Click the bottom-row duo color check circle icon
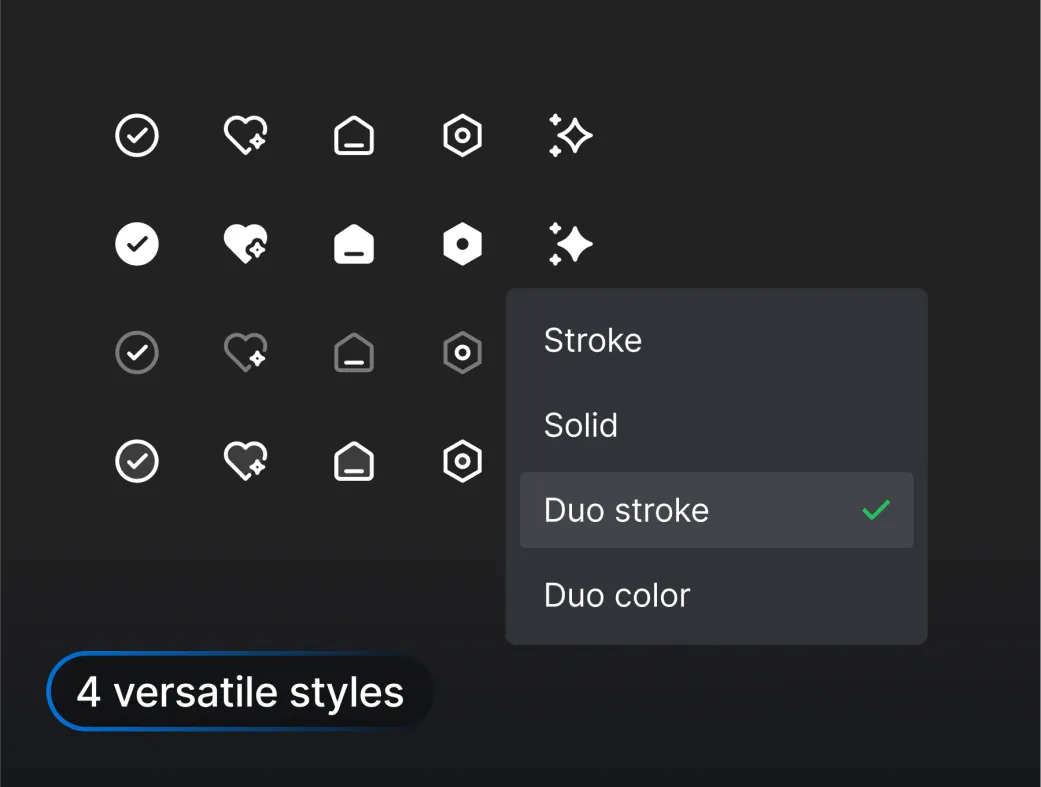Image resolution: width=1041 pixels, height=787 pixels. tap(137, 461)
